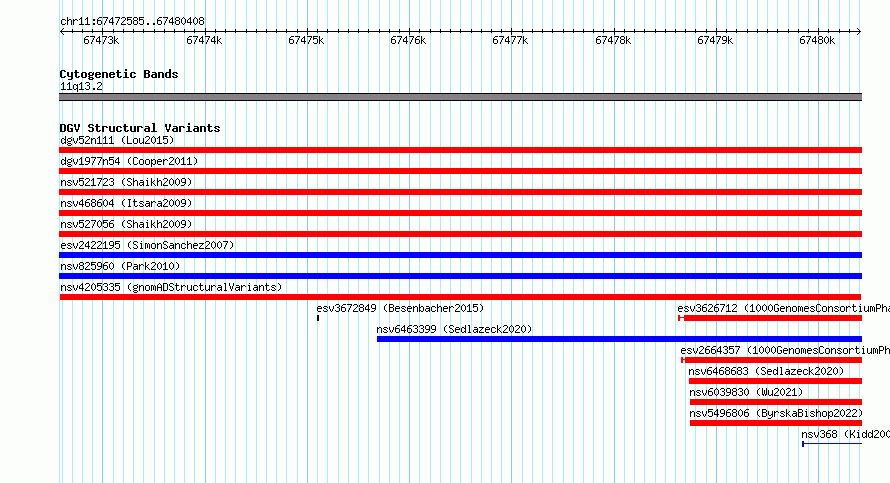Click the Cytogenetic Bands track heading
Viewport: 890px width, 483px height.
click(119, 74)
